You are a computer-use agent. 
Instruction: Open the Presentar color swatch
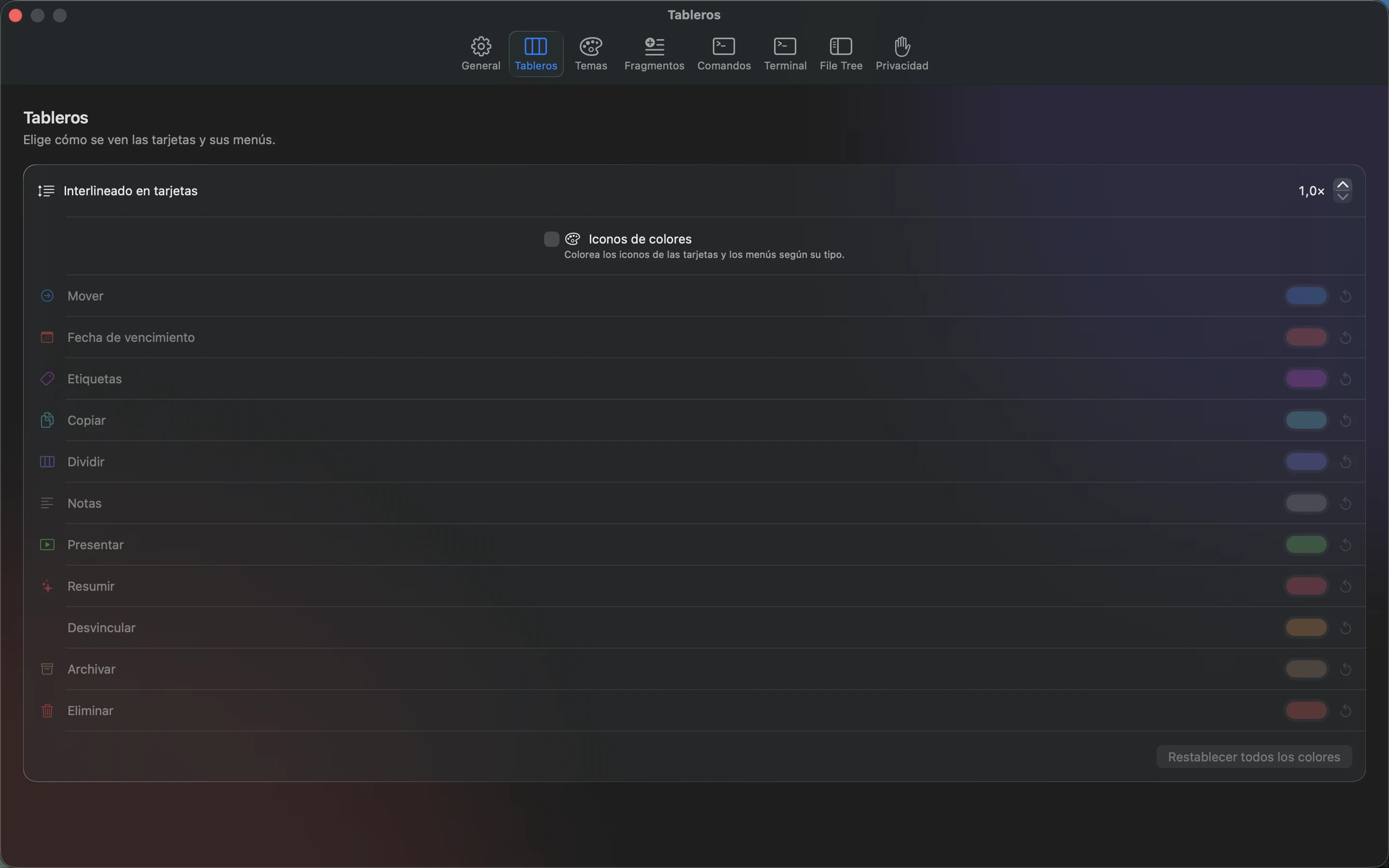[1306, 544]
